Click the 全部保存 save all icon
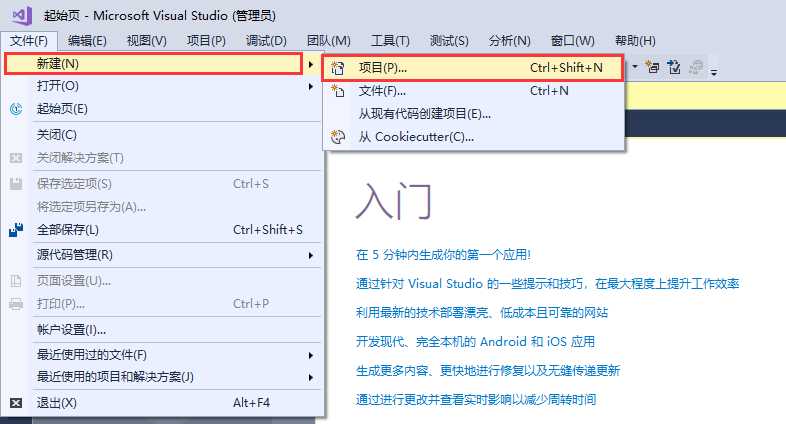The image size is (786, 424). tap(16, 230)
